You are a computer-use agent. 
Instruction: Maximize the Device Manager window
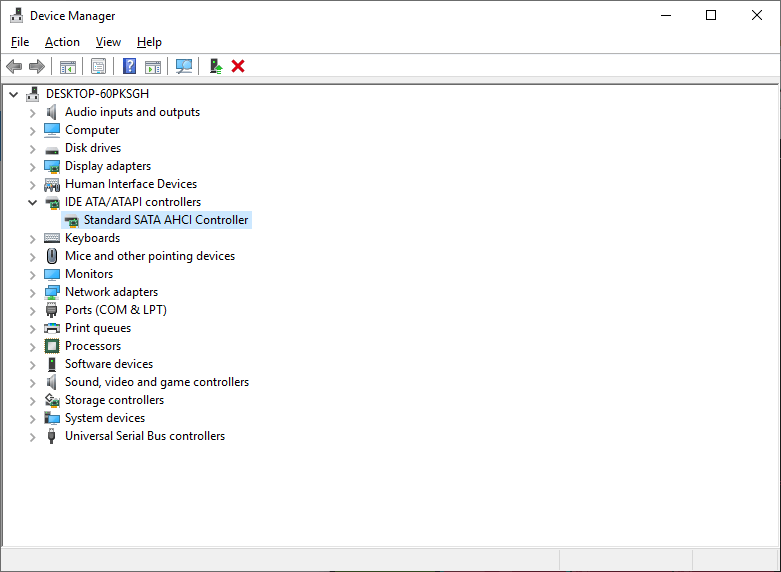pos(711,15)
